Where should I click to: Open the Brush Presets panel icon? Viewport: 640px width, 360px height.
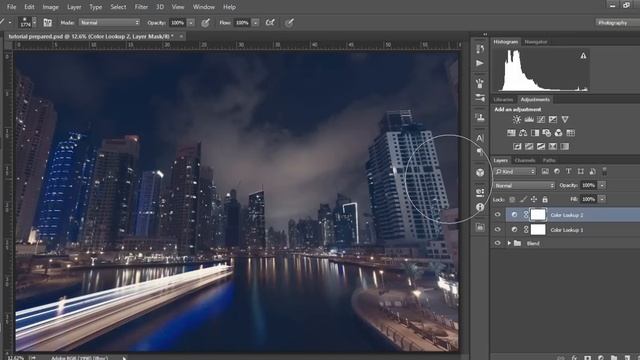(x=480, y=84)
